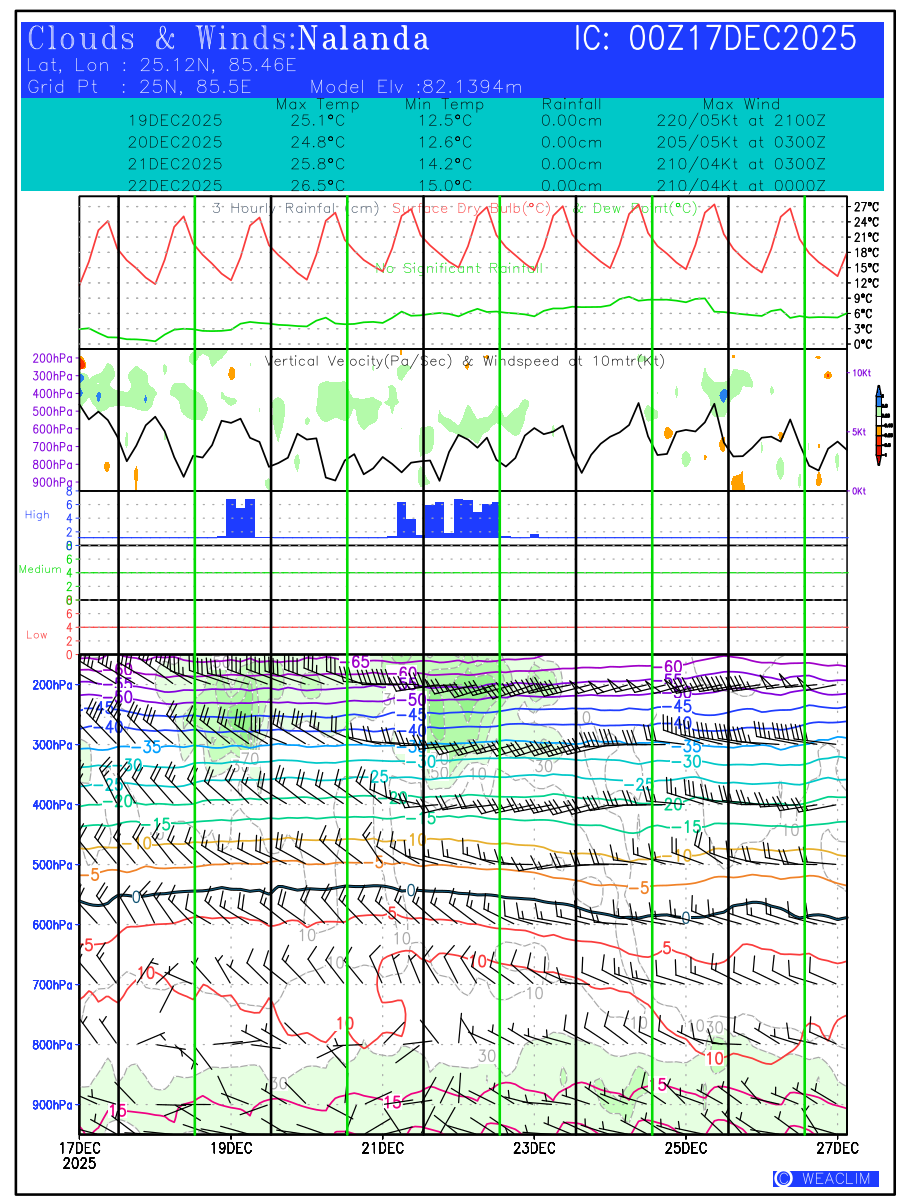
Task: Click the 12.5°C min temperature value
Action: tap(444, 120)
